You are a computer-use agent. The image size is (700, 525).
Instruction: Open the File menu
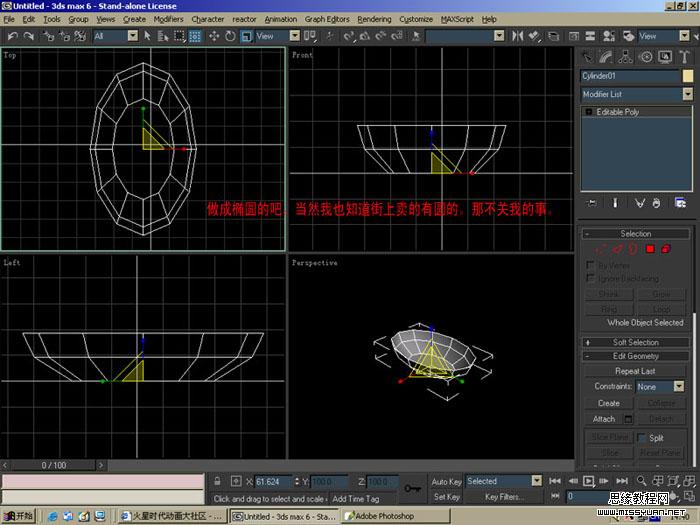[x=9, y=19]
